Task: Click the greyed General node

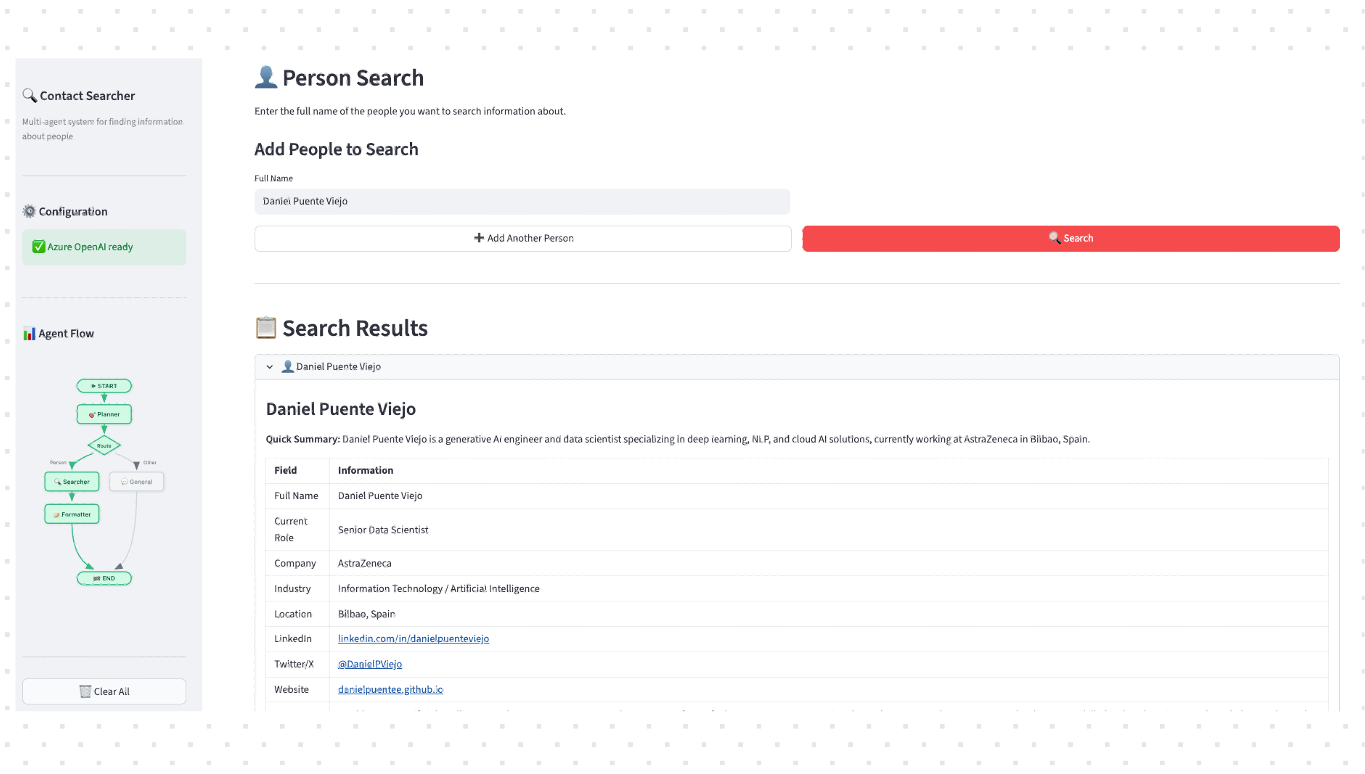Action: (136, 482)
